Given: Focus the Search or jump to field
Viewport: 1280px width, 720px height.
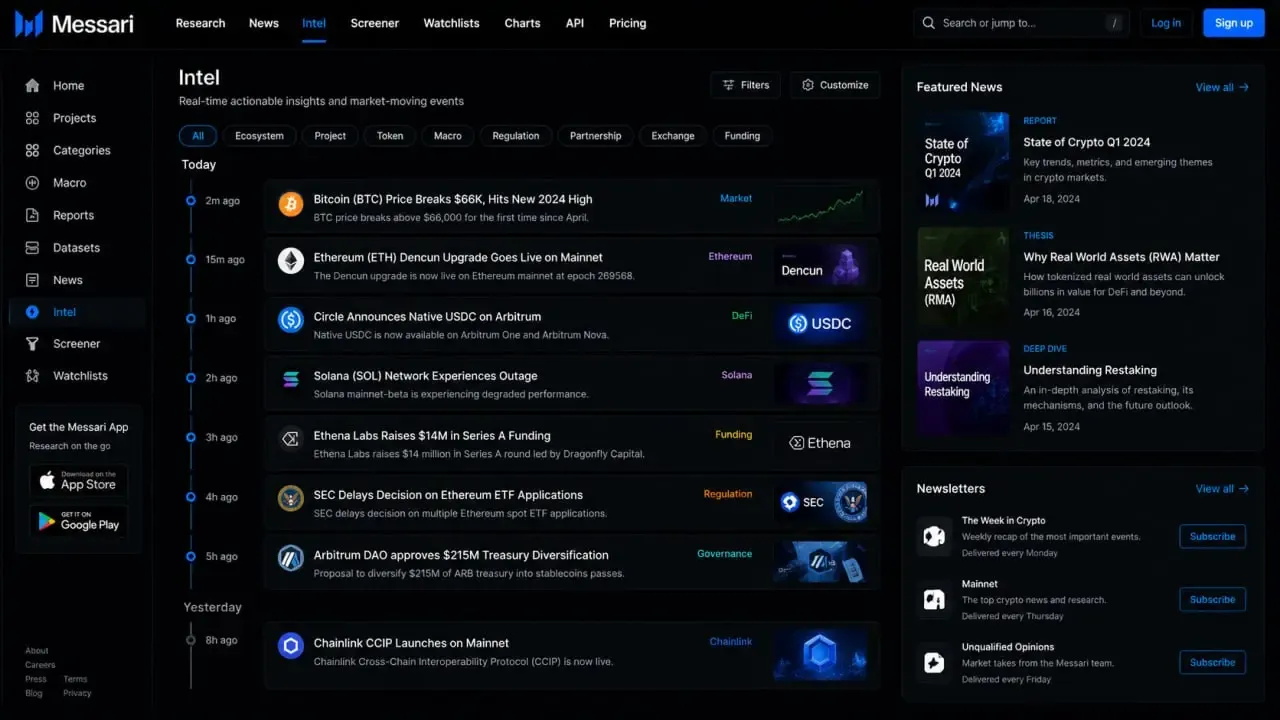Looking at the screenshot, I should 1022,23.
